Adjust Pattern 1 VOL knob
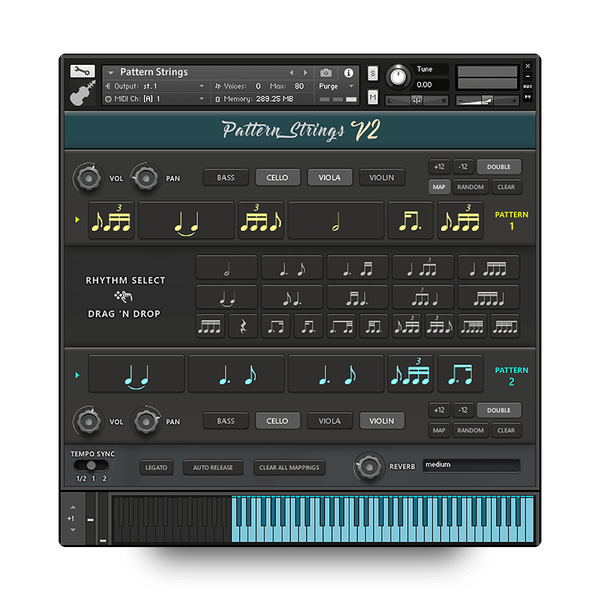This screenshot has width=600, height=600. [x=88, y=178]
